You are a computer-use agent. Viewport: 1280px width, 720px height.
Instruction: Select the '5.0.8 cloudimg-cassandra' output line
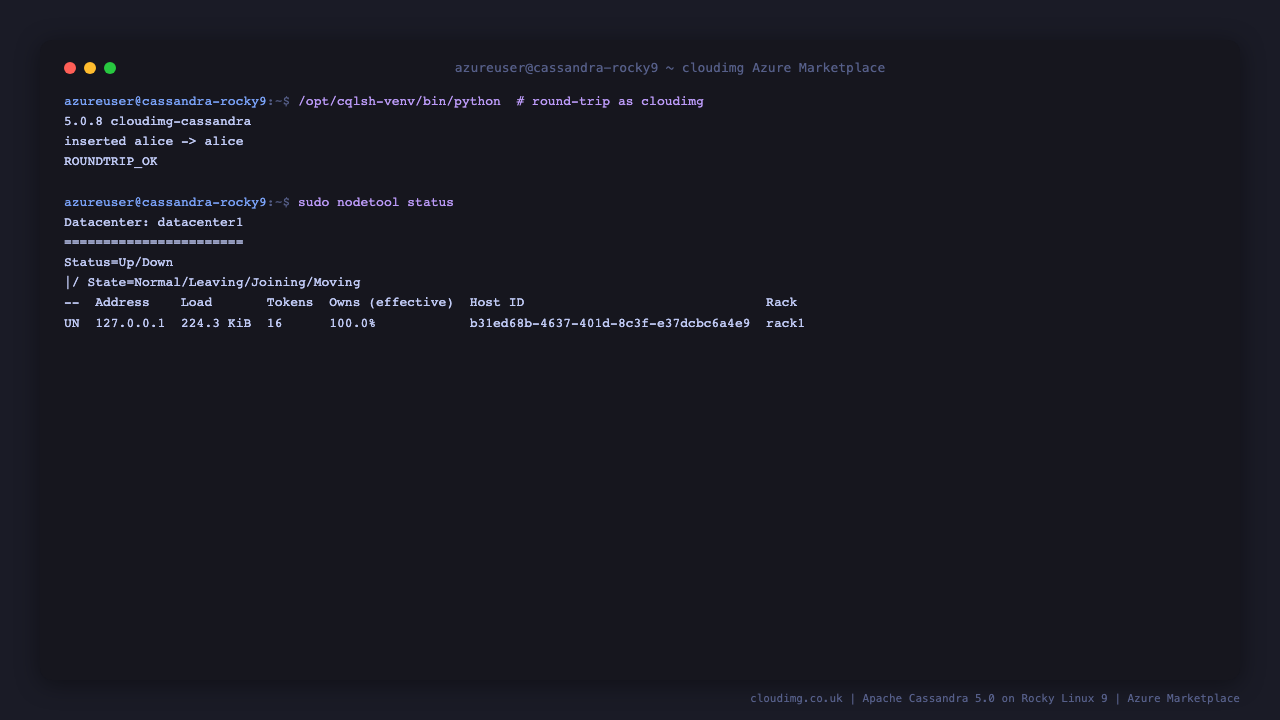click(x=157, y=122)
